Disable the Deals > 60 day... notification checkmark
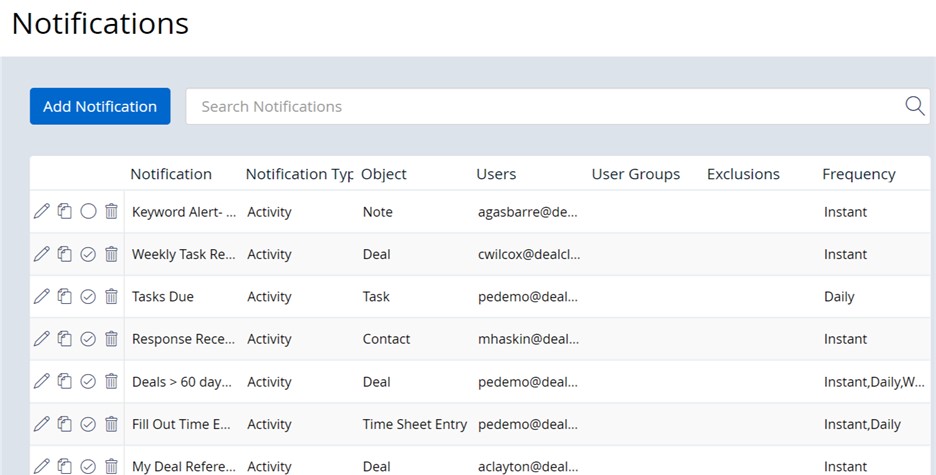 click(88, 381)
